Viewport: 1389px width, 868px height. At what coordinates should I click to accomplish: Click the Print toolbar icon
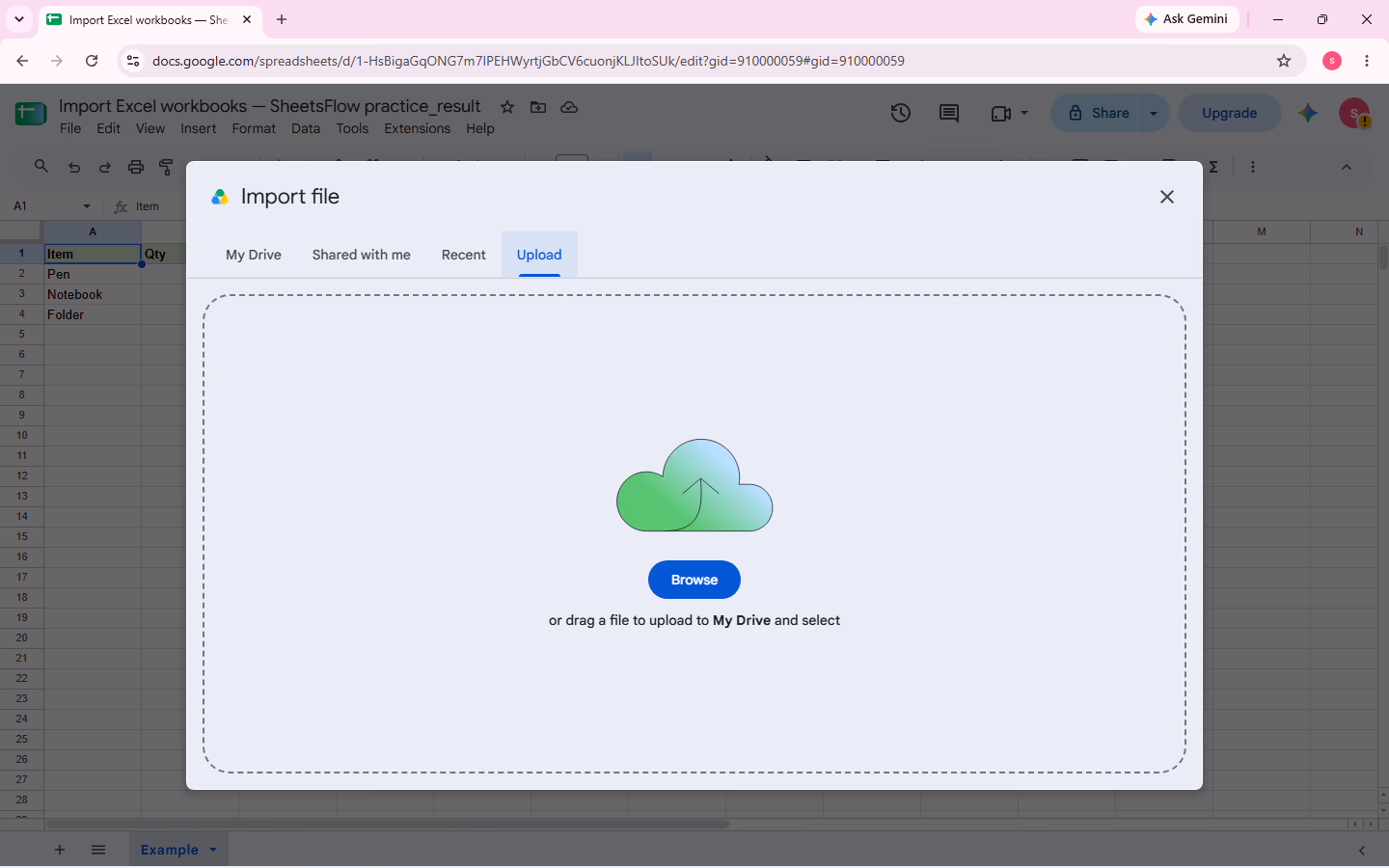pos(136,167)
